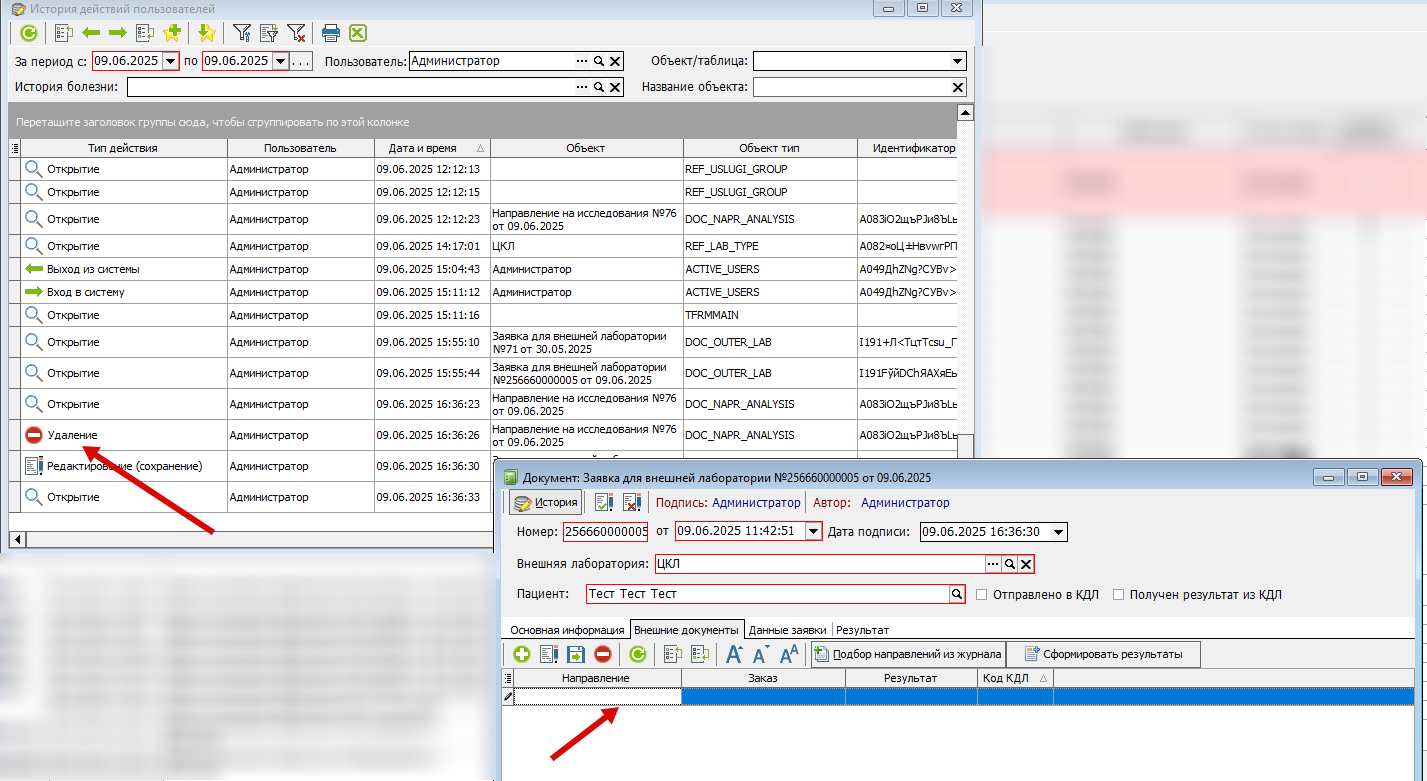The image size is (1427, 781).
Task: Click green add icon in document toolbar
Action: [x=522, y=654]
